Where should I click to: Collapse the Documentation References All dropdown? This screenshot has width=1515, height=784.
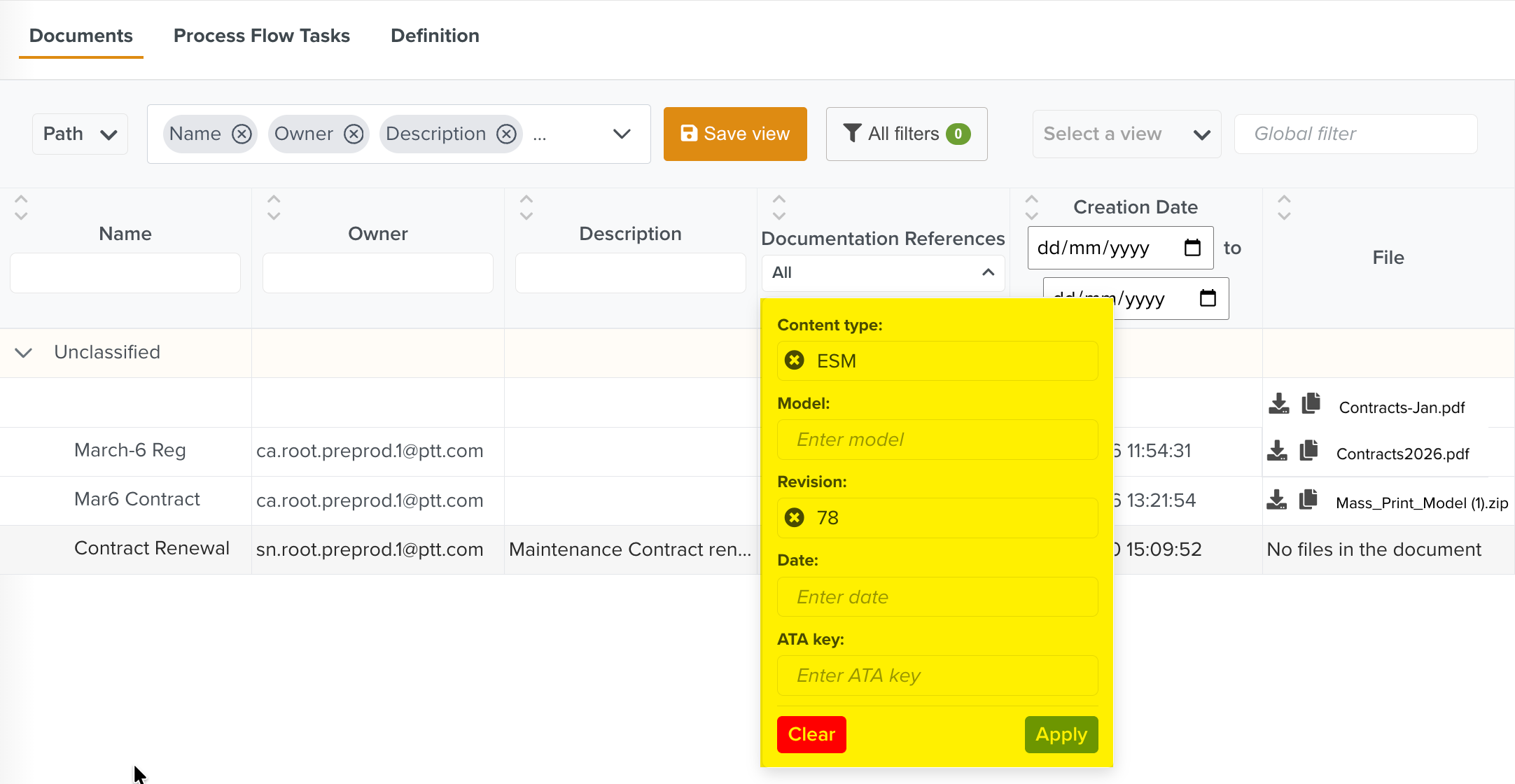tap(883, 272)
